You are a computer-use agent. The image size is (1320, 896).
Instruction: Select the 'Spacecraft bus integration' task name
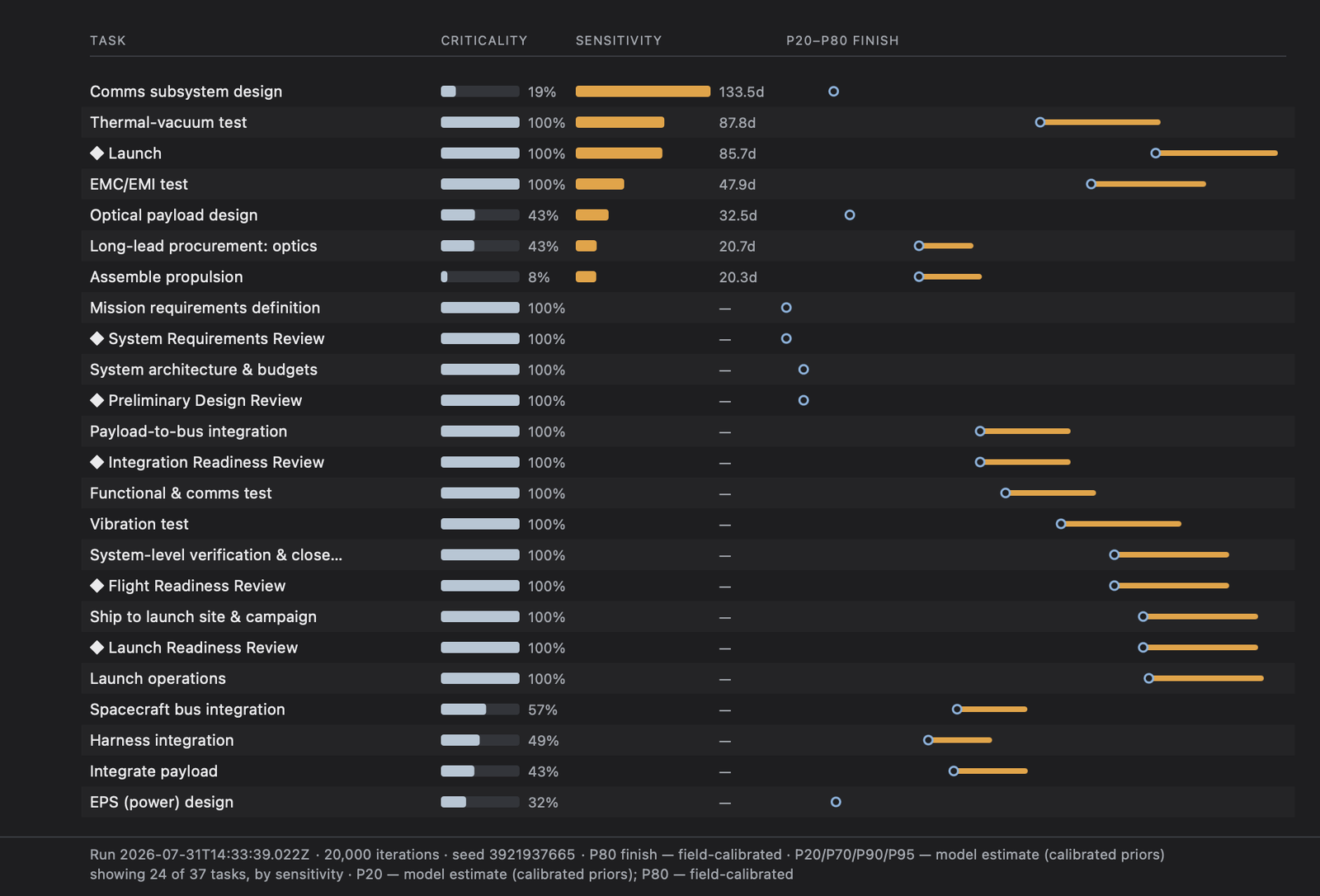187,710
